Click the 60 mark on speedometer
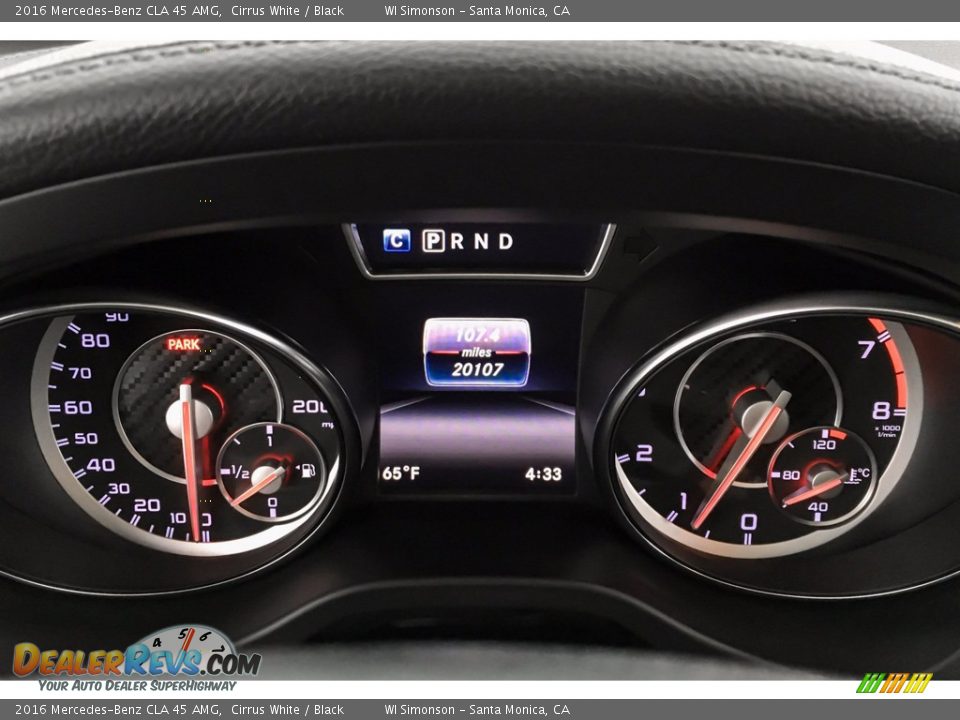960x720 pixels. coord(78,407)
